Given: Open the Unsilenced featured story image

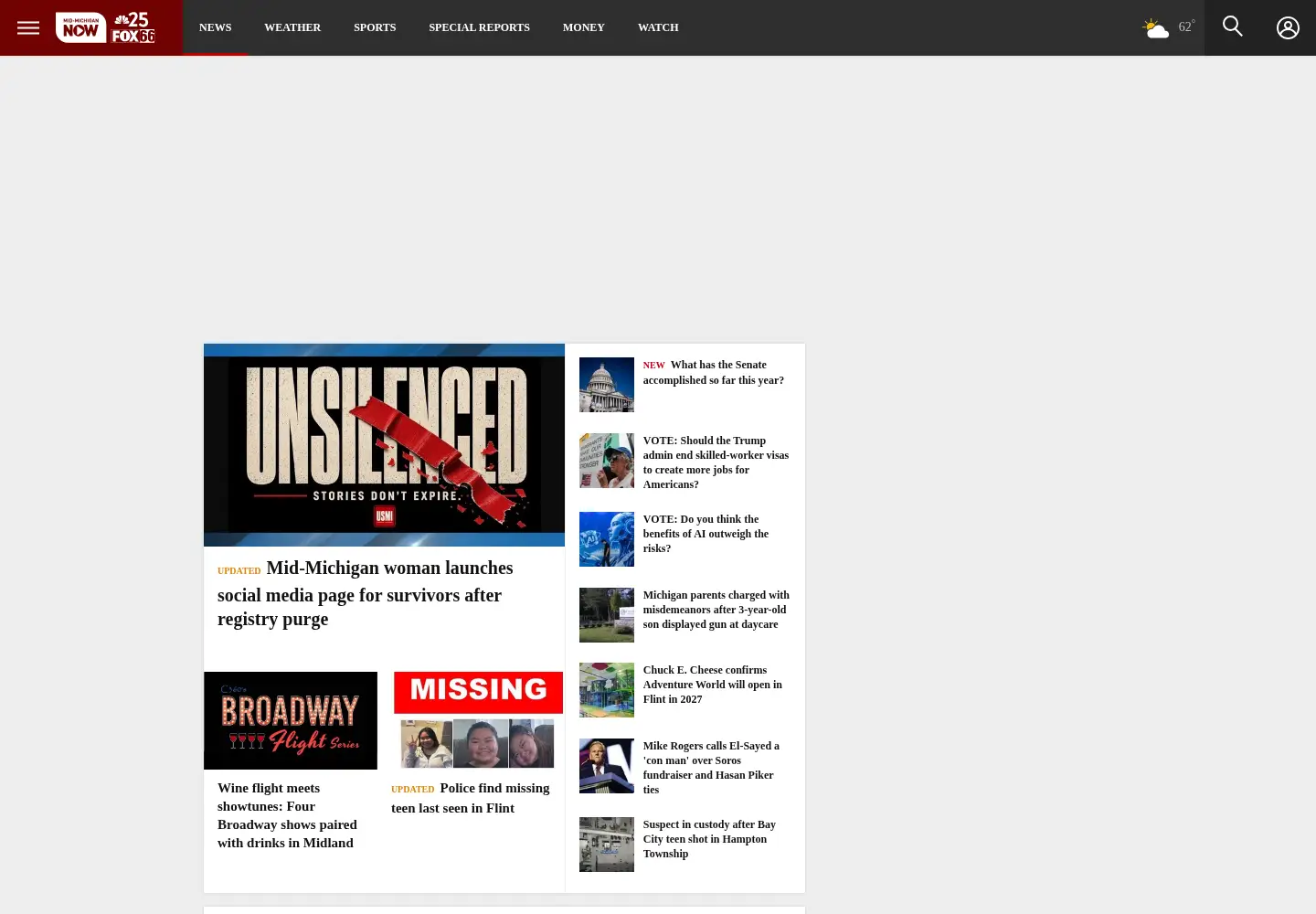Looking at the screenshot, I should tap(384, 445).
